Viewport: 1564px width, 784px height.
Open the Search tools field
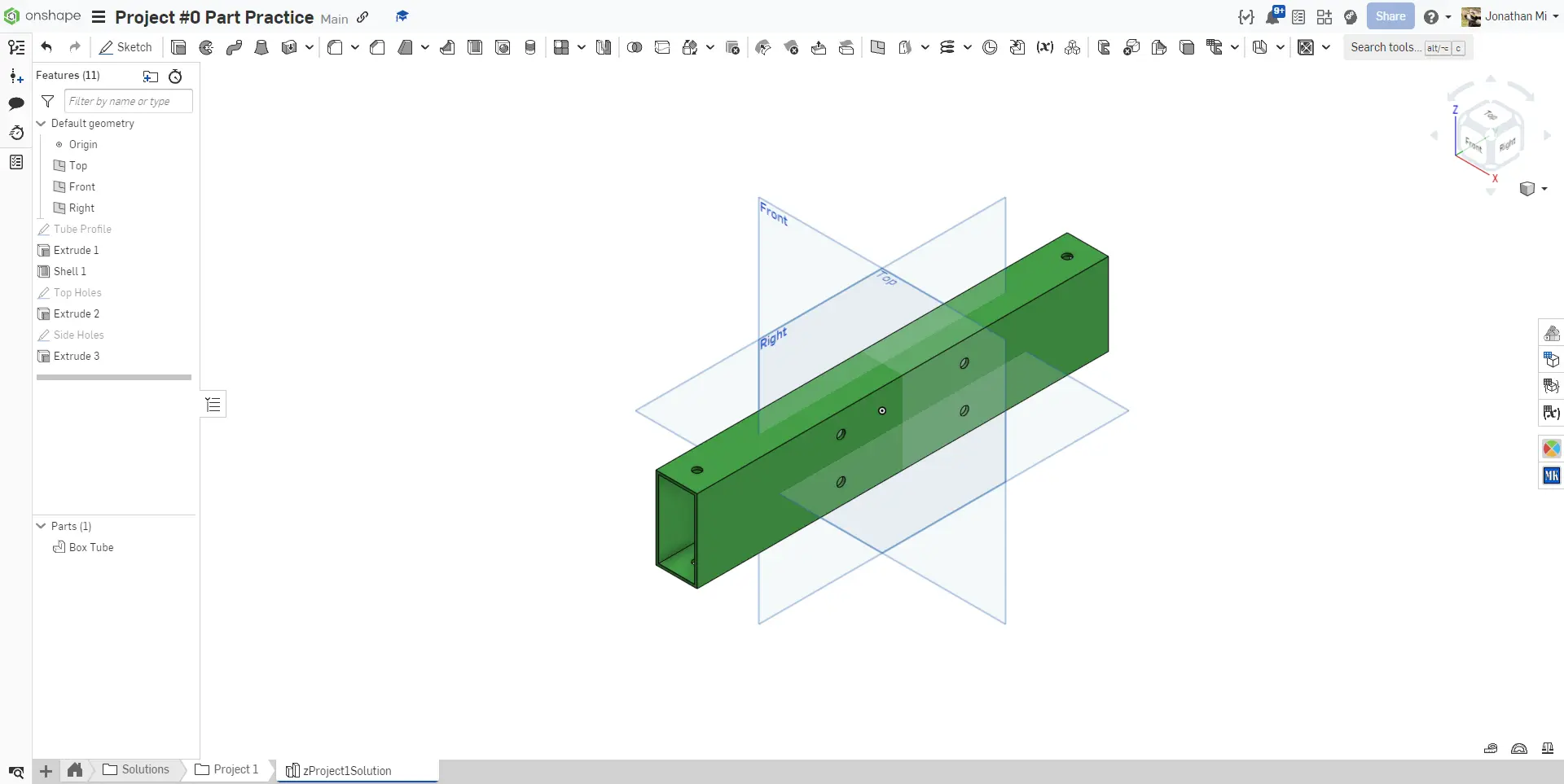pos(1407,47)
